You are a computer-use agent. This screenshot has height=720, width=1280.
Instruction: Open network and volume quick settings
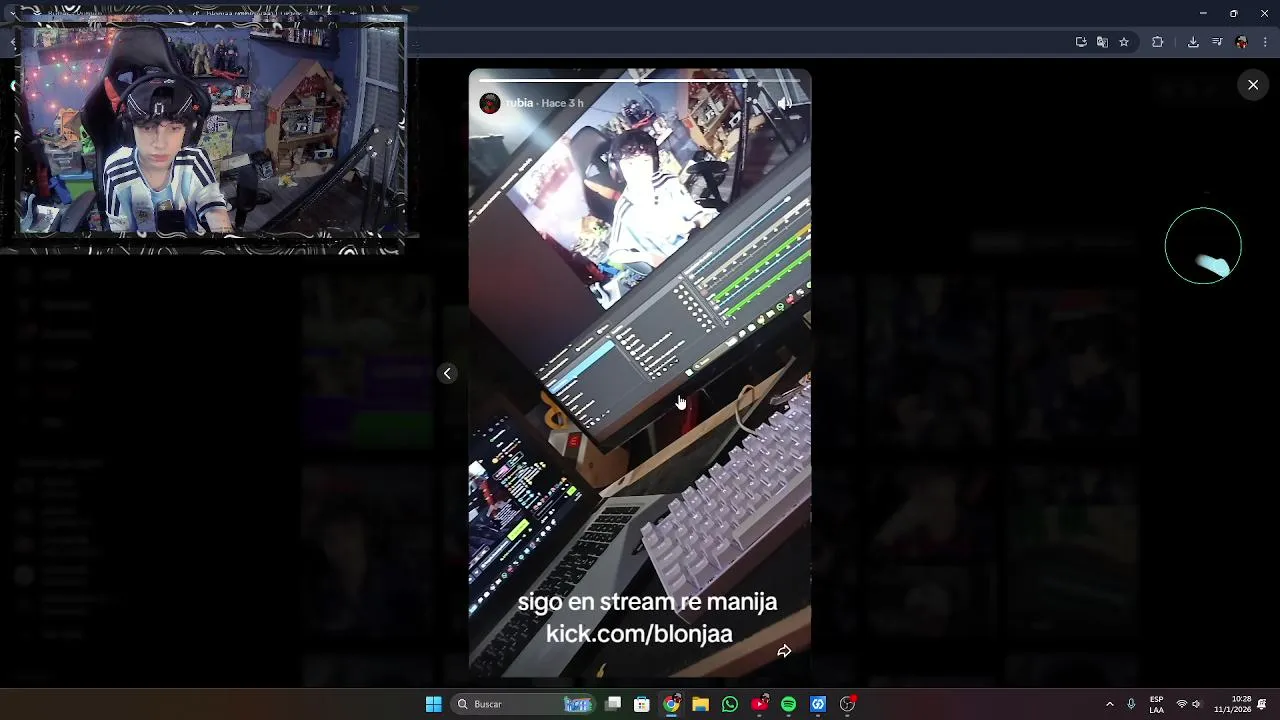(x=1188, y=704)
